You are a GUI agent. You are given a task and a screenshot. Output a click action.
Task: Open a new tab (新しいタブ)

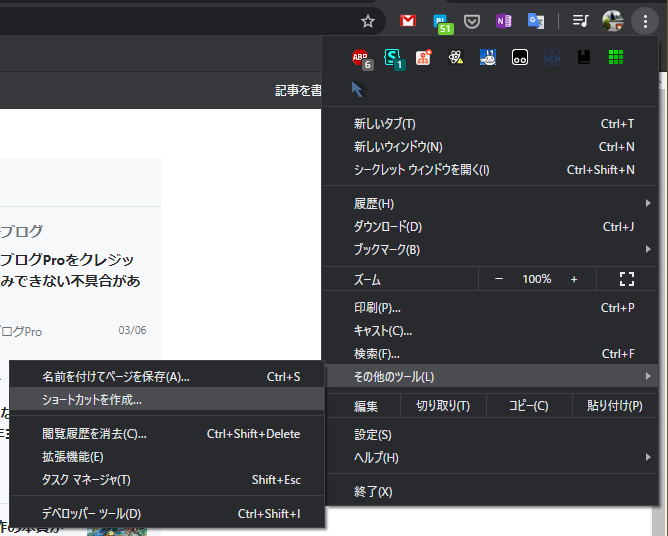click(490, 124)
